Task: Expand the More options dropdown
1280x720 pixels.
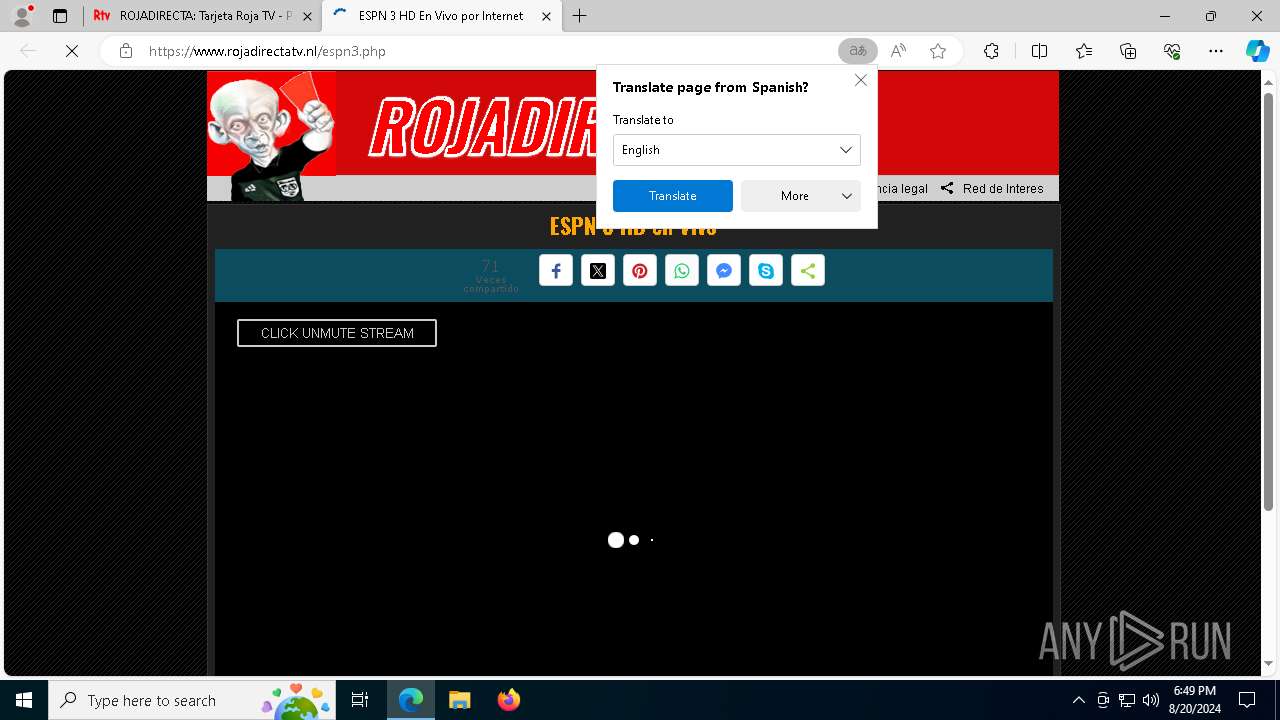Action: 801,196
